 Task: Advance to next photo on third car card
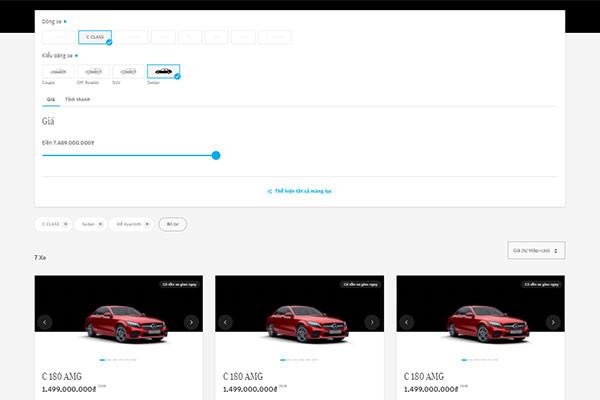553,322
